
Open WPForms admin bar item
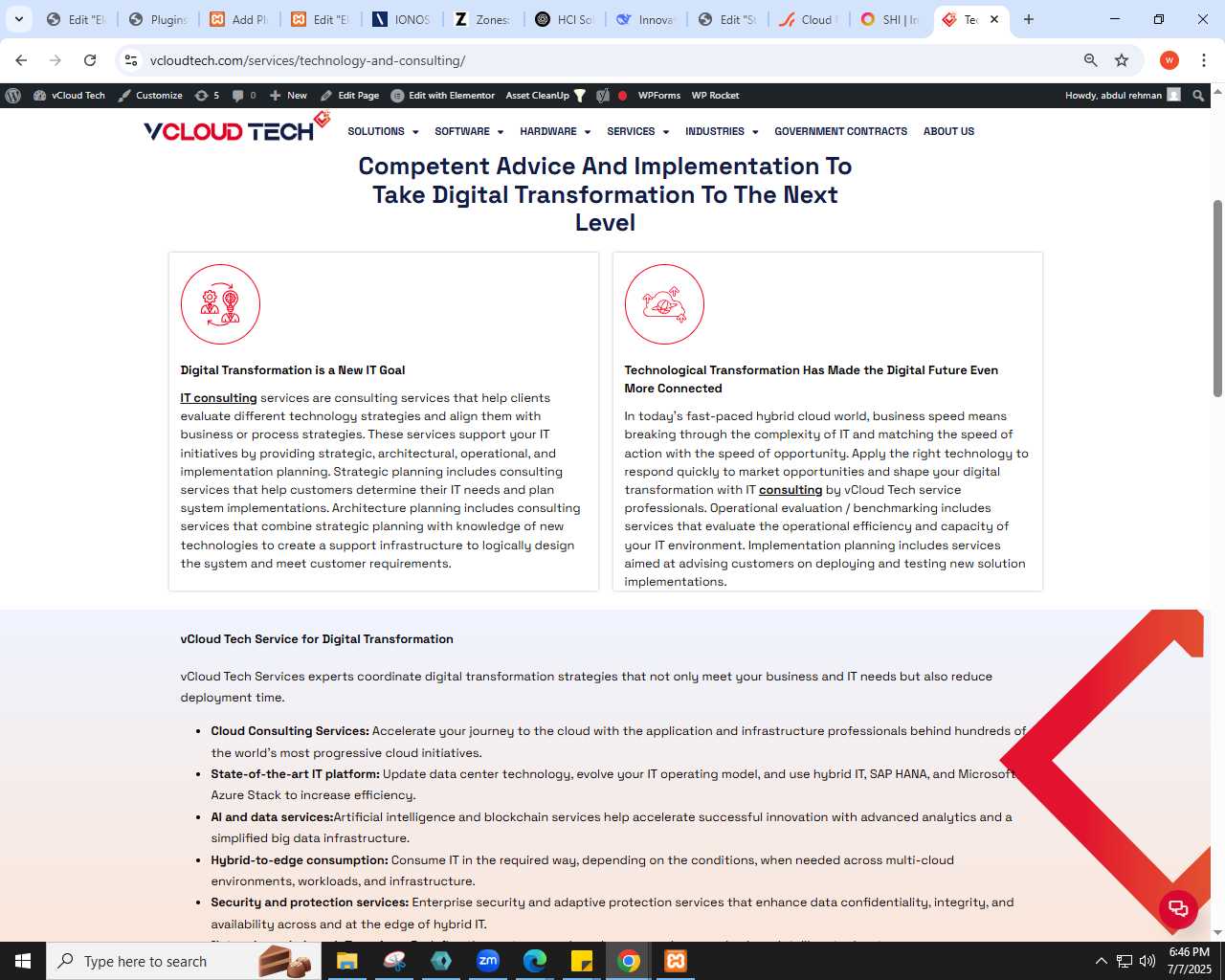[x=659, y=96]
